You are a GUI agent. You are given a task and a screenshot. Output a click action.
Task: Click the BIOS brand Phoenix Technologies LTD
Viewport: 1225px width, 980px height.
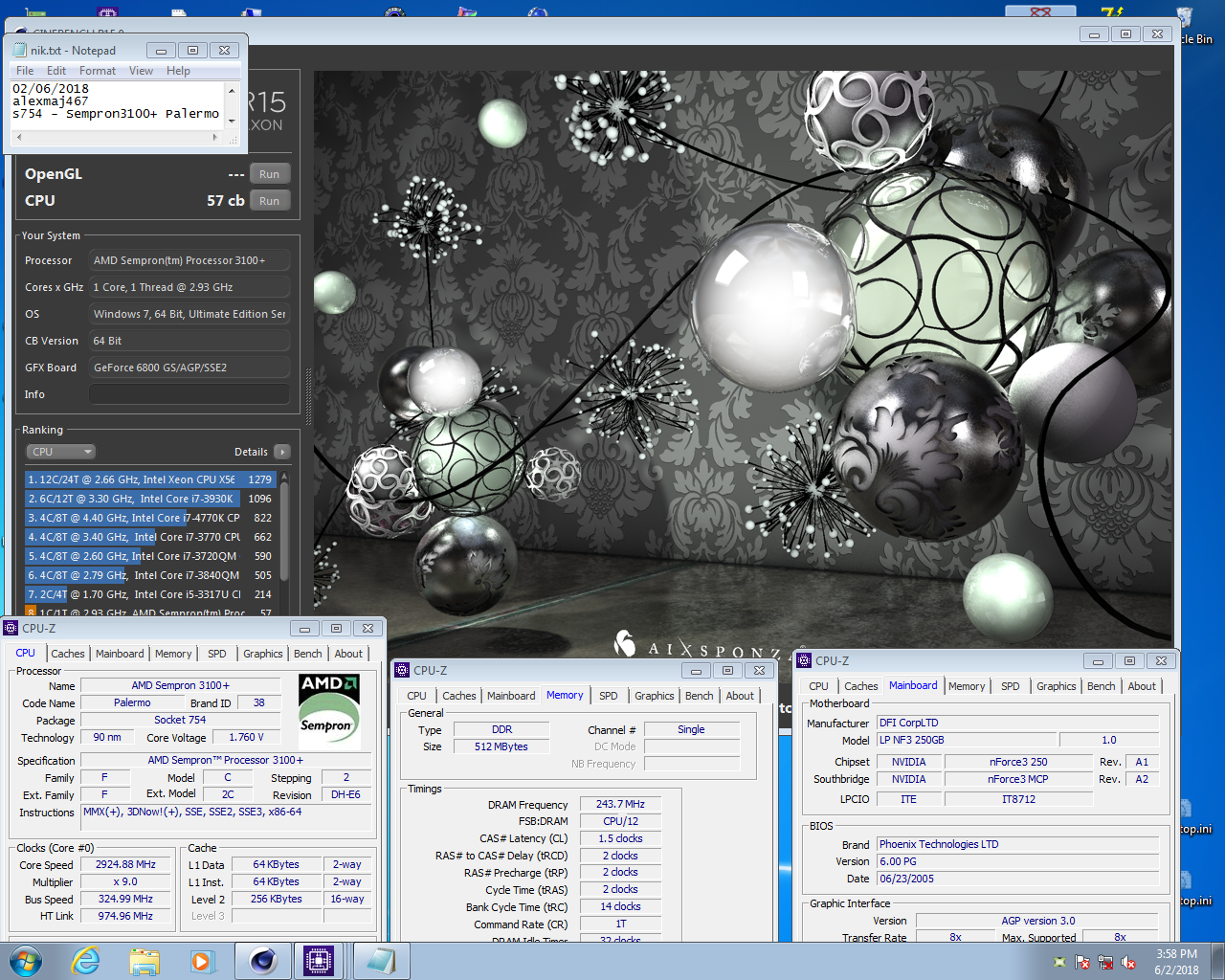coord(1017,844)
